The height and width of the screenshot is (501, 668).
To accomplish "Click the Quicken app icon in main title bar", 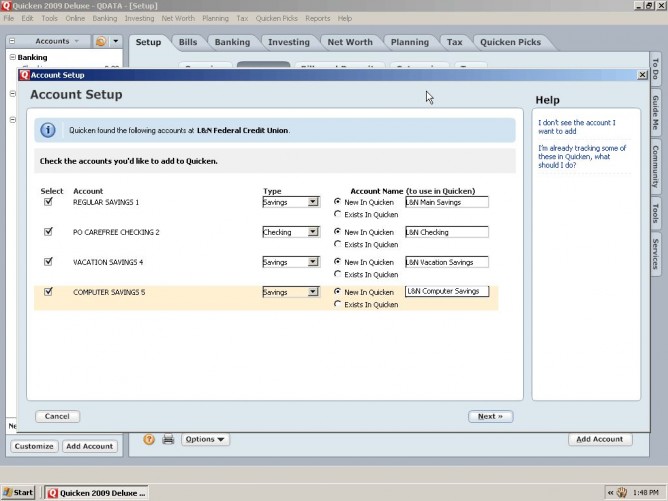I will [8, 5].
